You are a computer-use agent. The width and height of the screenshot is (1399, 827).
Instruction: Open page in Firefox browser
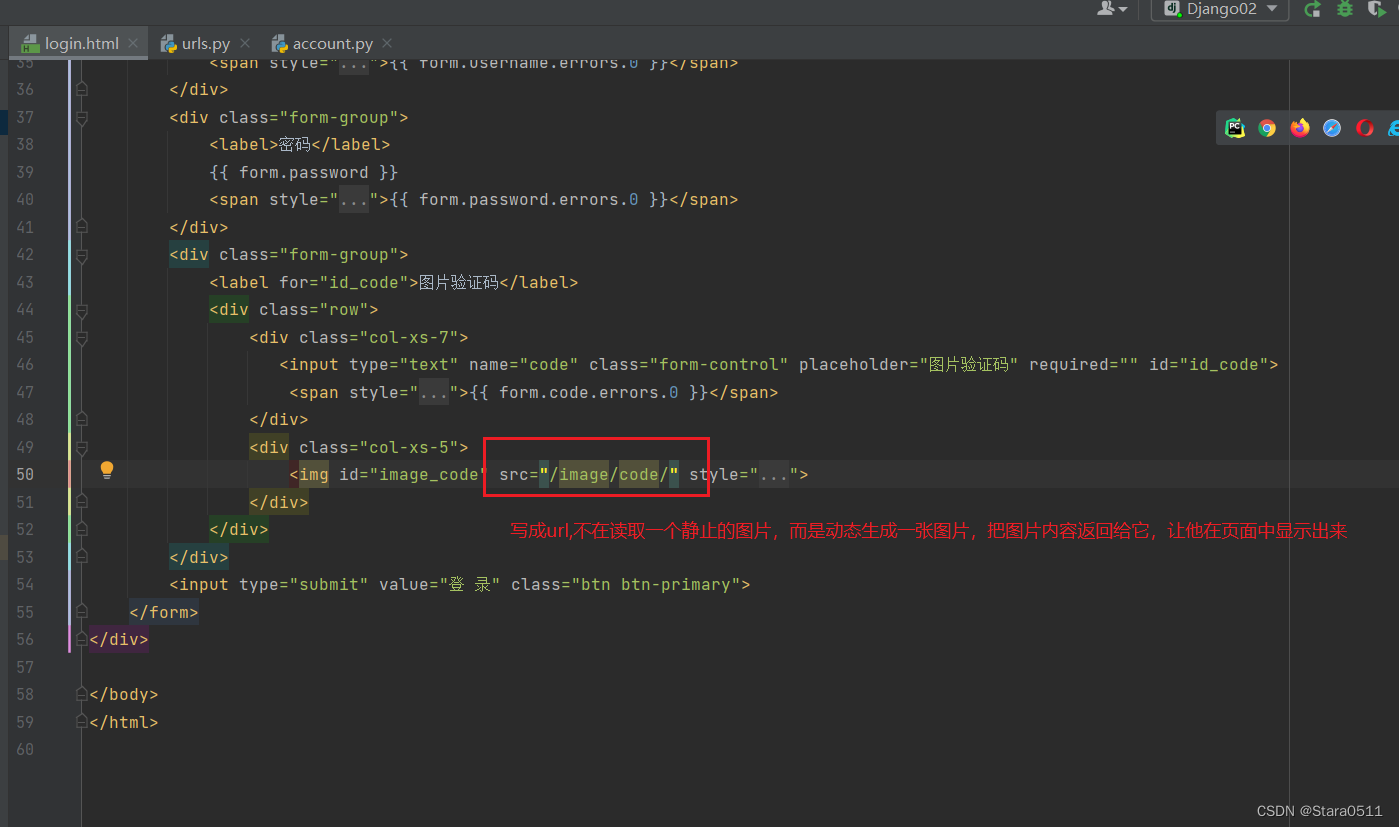pos(1300,128)
